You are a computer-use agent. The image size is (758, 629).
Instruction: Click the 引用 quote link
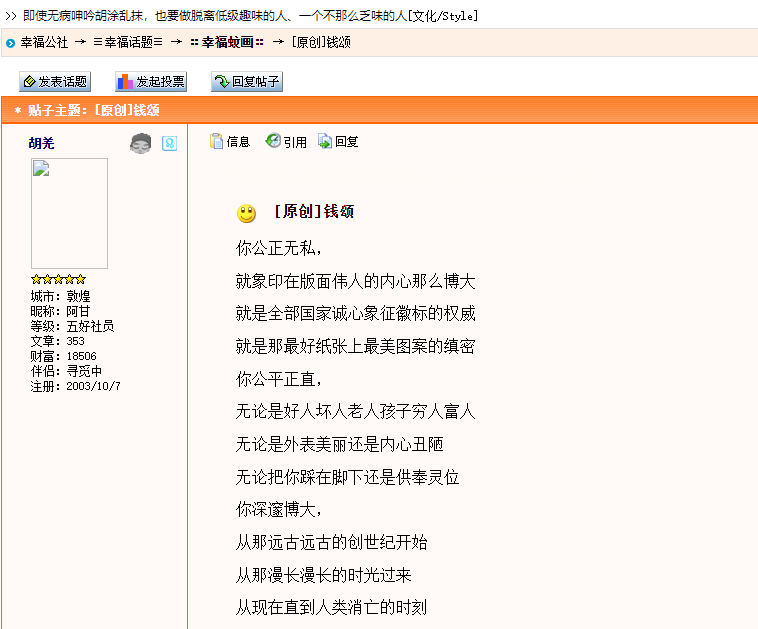pyautogui.click(x=295, y=142)
